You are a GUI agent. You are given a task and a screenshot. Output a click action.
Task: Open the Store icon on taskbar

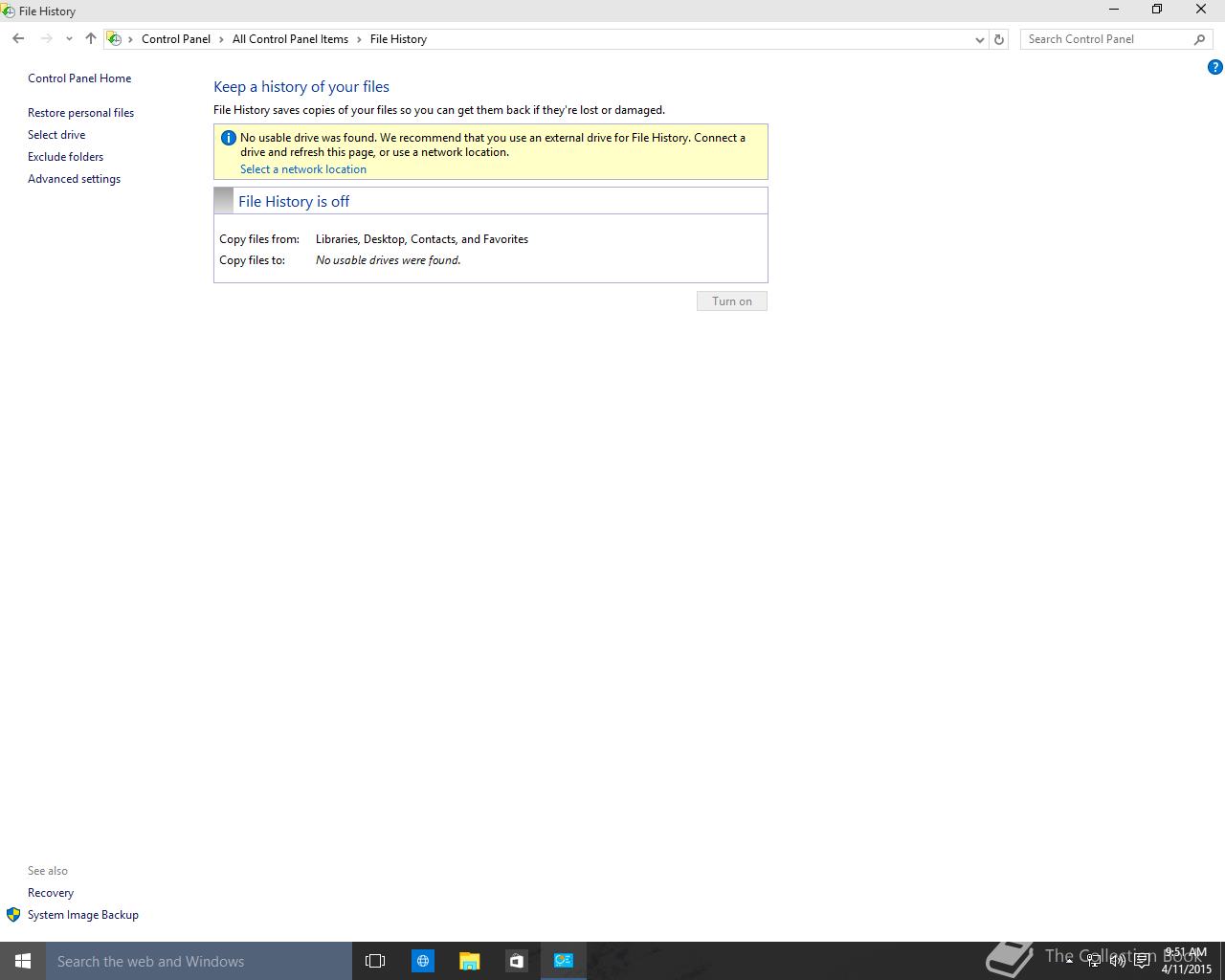516,961
